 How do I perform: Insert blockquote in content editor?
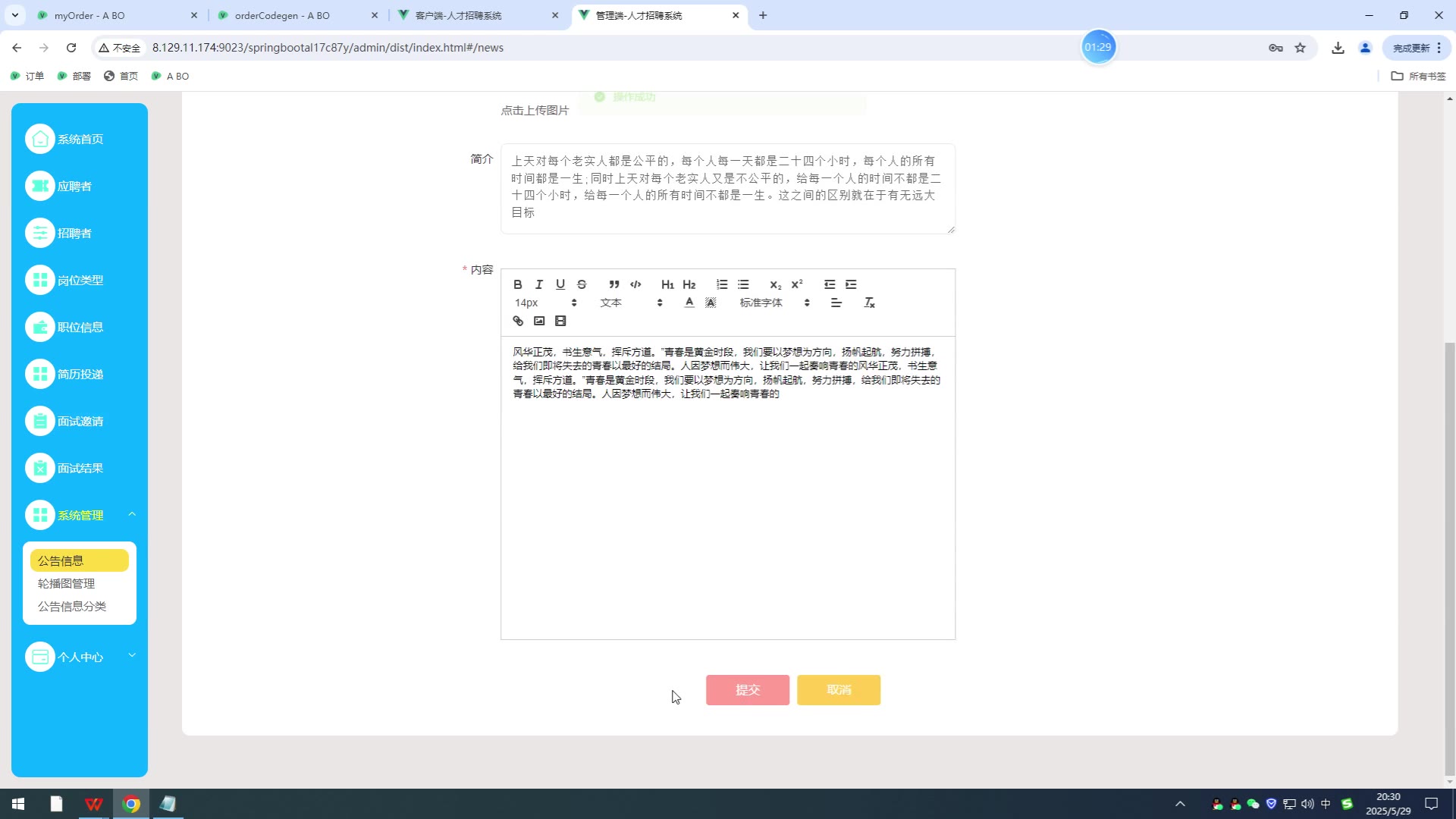pos(614,284)
